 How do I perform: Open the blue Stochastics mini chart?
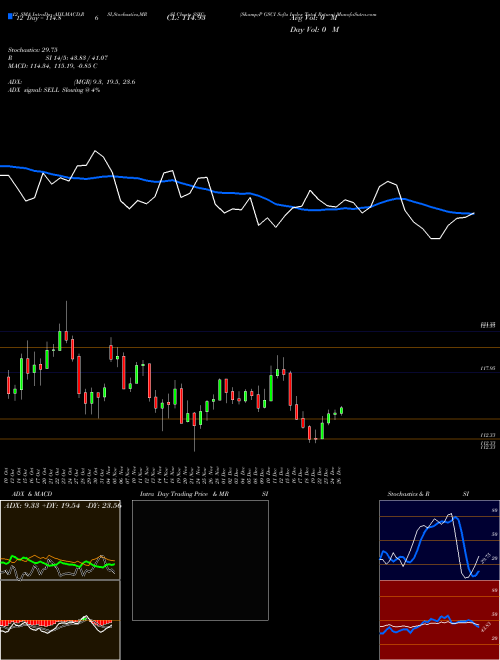tap(439, 540)
